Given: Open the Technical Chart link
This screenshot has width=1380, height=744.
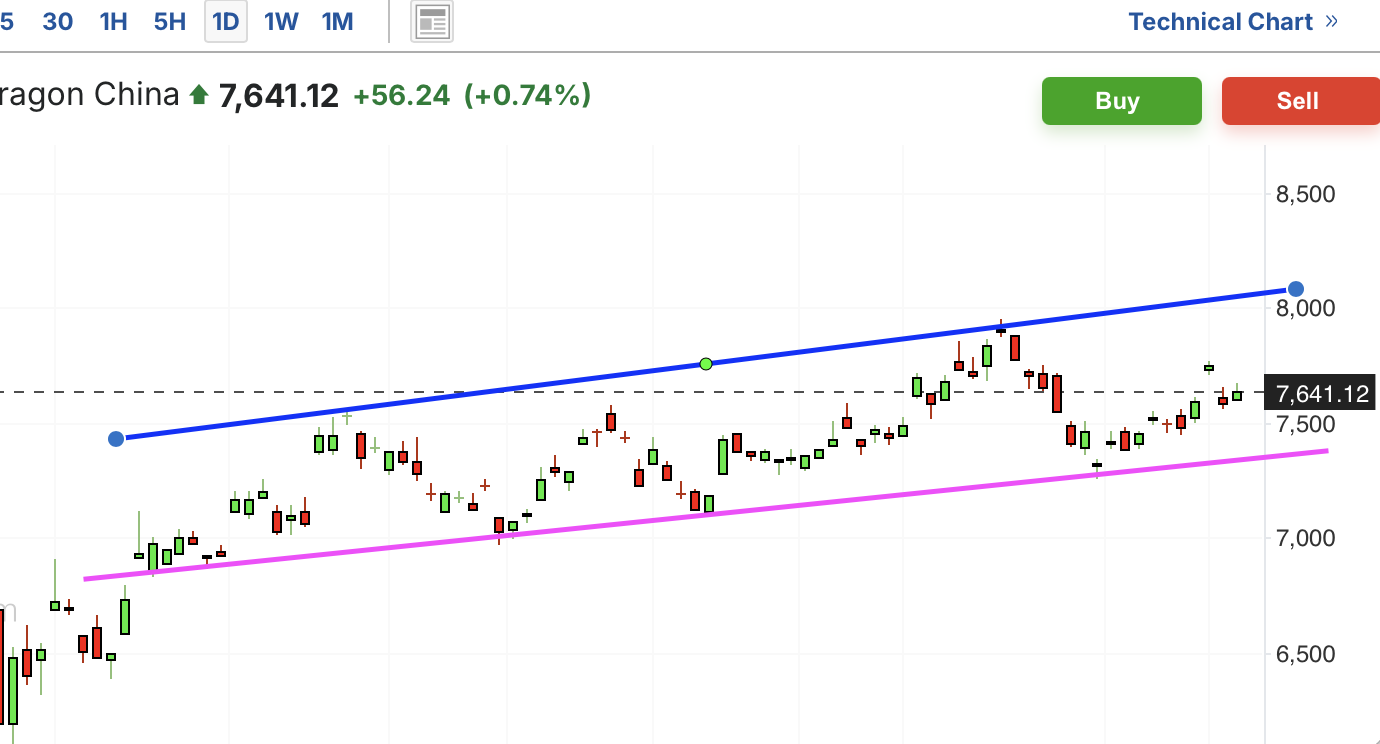Looking at the screenshot, I should coord(1220,22).
